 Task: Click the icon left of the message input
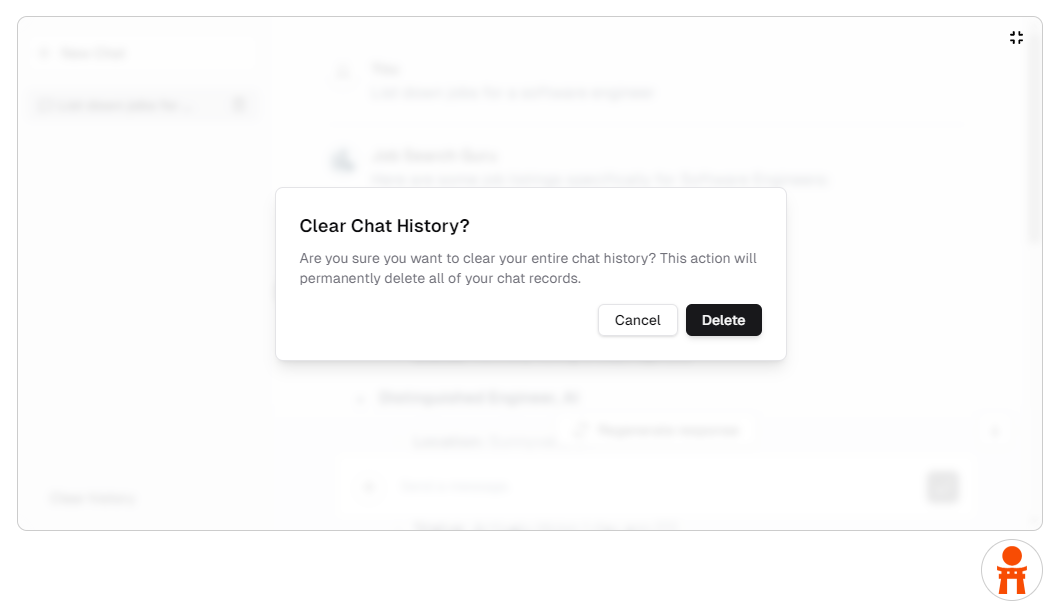tap(369, 487)
